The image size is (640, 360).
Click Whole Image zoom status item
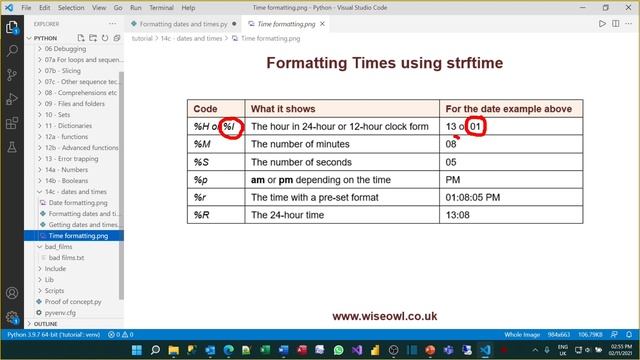click(x=522, y=335)
